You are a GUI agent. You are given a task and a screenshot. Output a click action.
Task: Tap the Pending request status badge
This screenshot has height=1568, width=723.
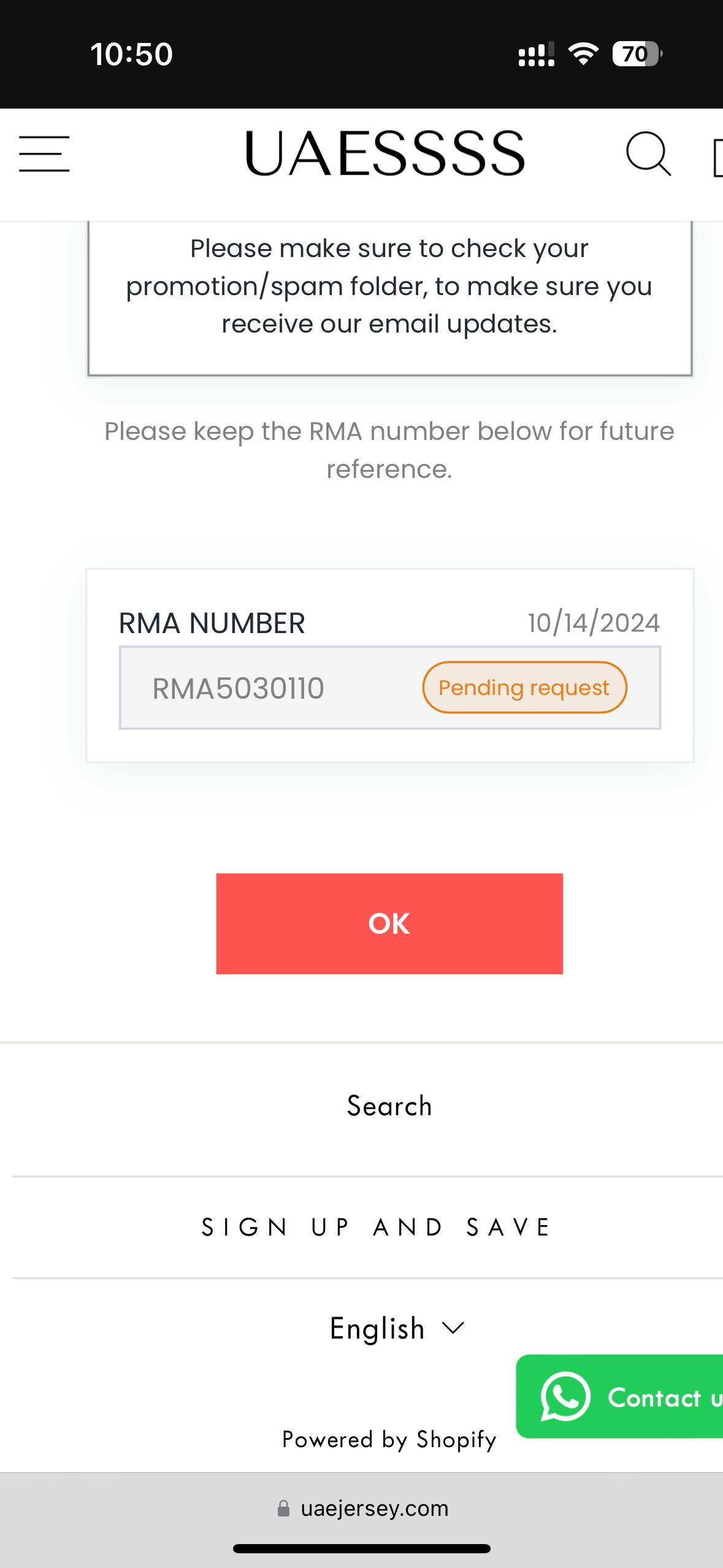tap(524, 688)
